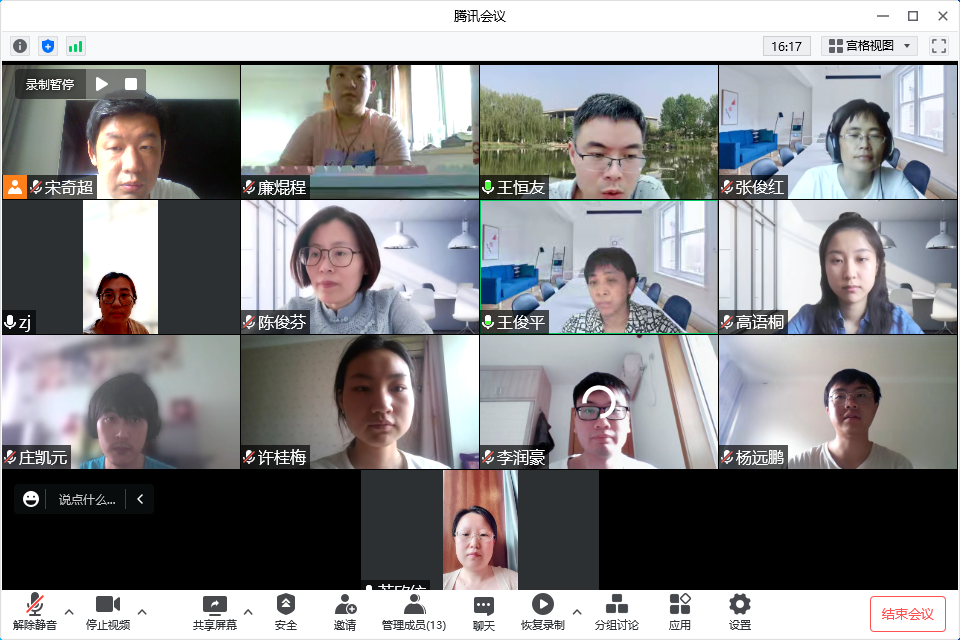
Task: Open the 应用 apps panel
Action: pyautogui.click(x=680, y=612)
